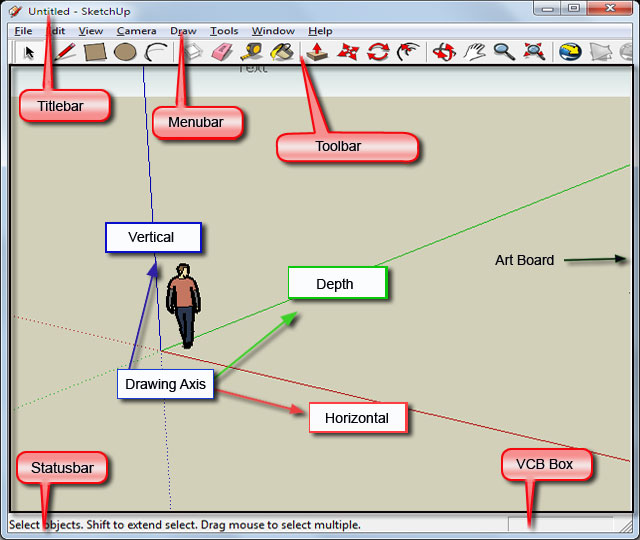Click the human figure in the model

pos(184,306)
